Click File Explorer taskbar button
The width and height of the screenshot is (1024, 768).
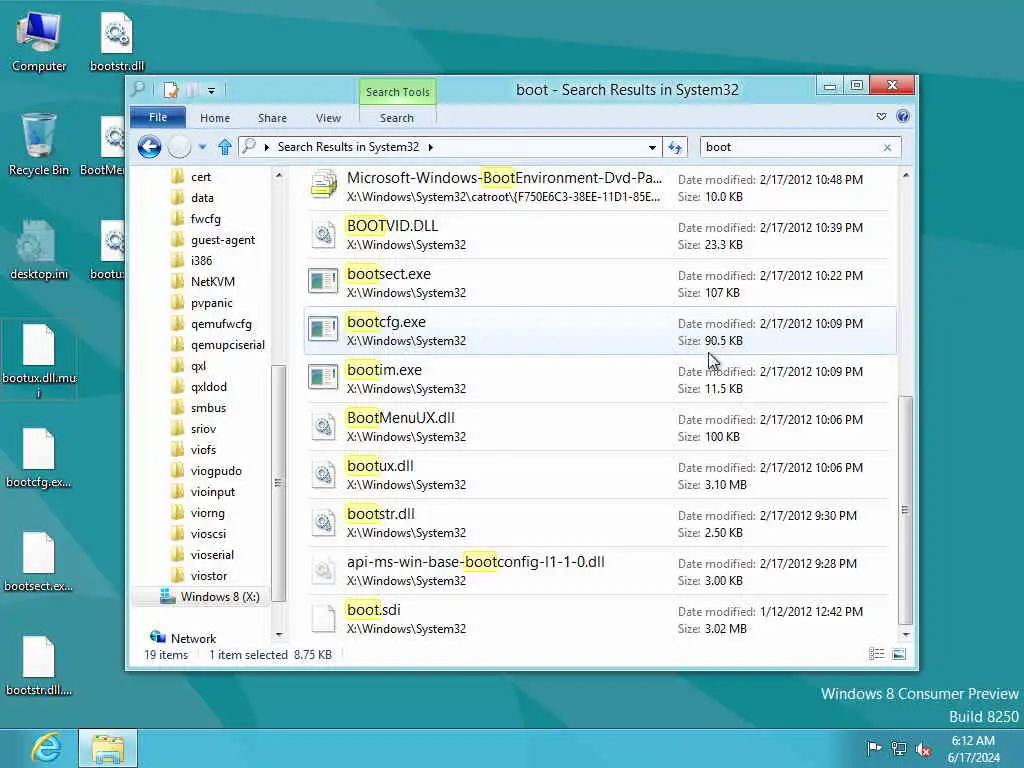108,748
